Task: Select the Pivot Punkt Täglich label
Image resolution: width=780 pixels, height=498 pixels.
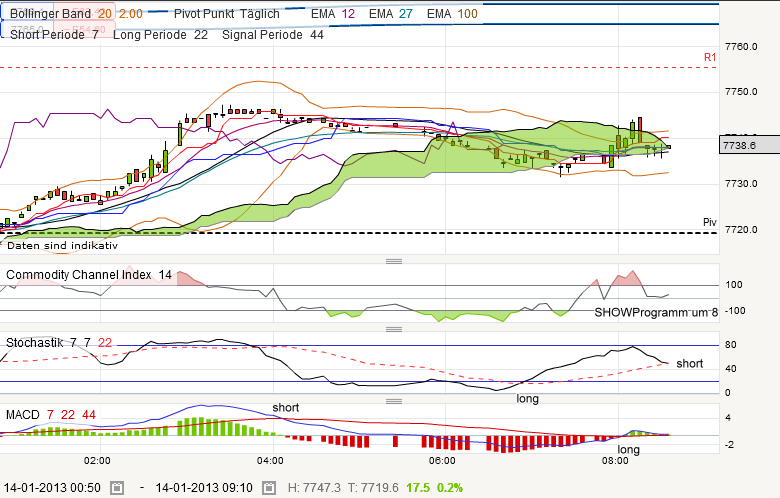Action: point(227,14)
